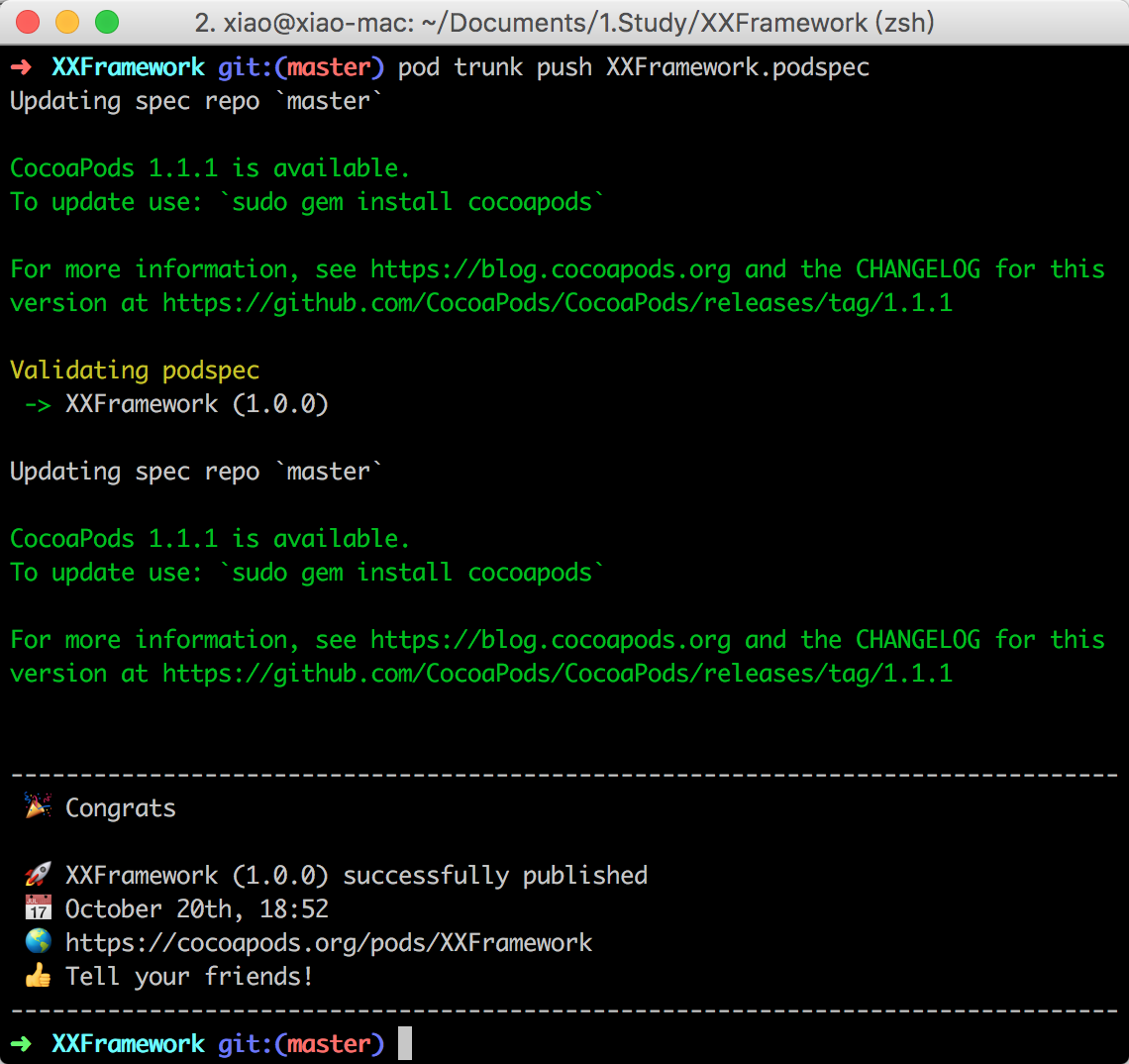Click the 'October 20th, 18:52' timestamp
The height and width of the screenshot is (1064, 1129).
pos(196,908)
